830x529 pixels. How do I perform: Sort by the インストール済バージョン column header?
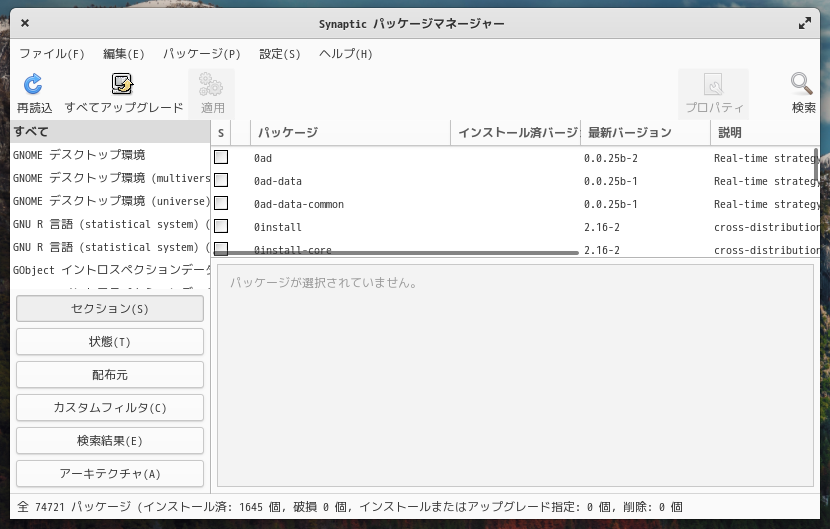click(x=516, y=132)
